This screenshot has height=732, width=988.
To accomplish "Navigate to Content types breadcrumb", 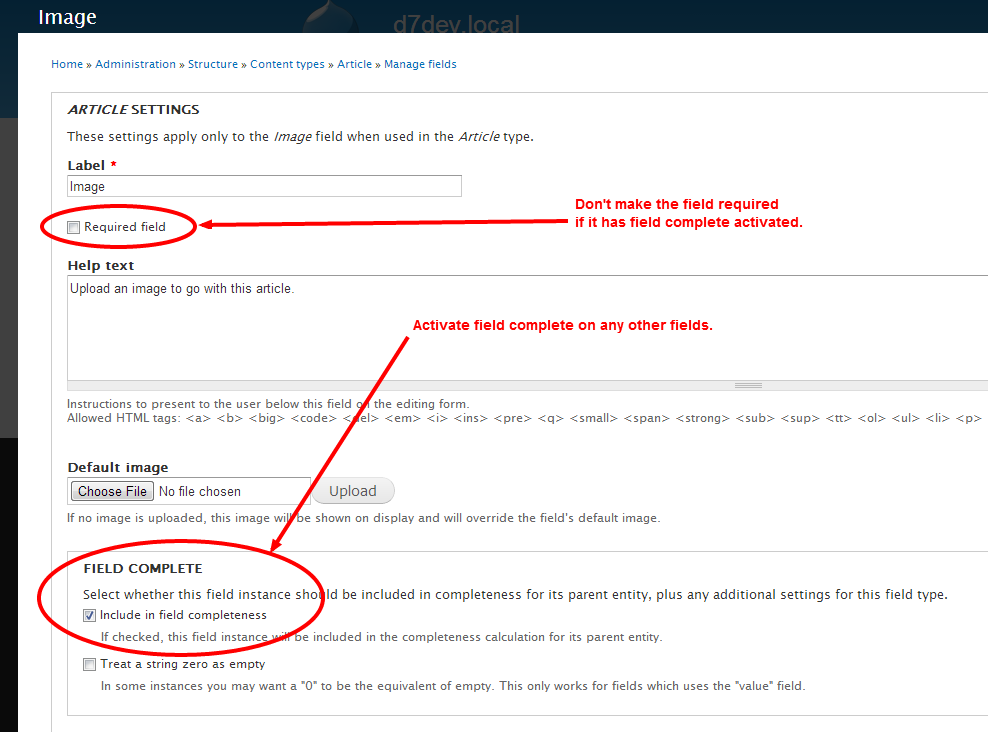I will coord(287,64).
